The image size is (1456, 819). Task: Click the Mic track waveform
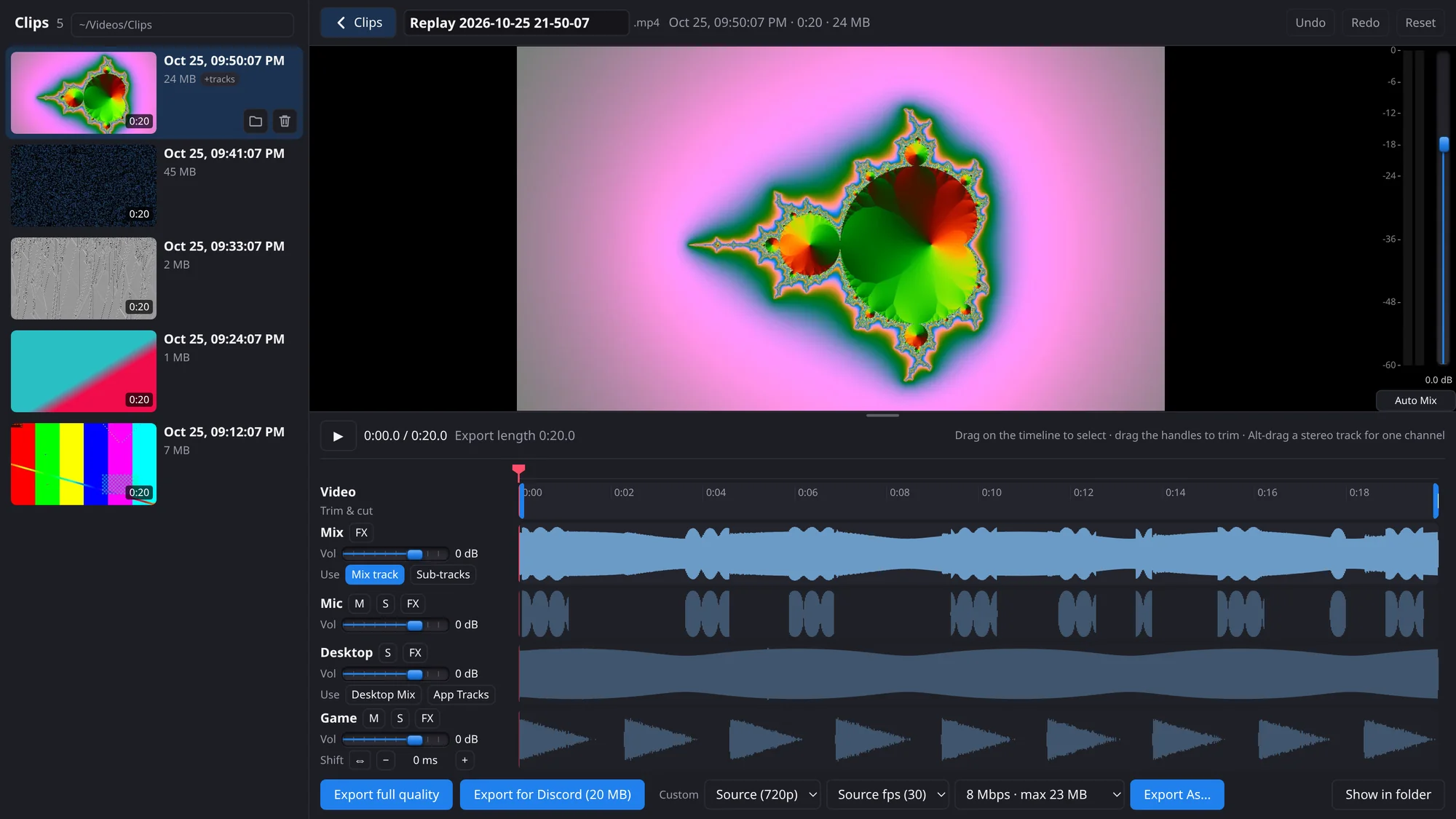pos(978,614)
